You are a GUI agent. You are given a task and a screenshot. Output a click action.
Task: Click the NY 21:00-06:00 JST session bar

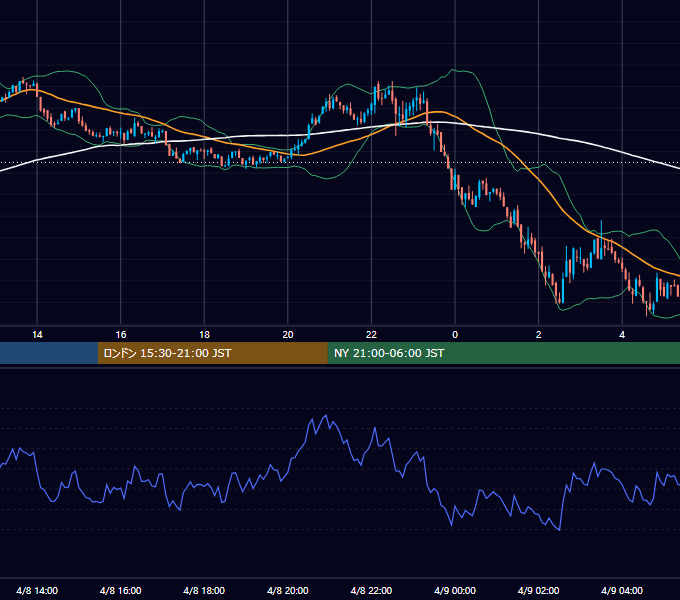pyautogui.click(x=503, y=353)
